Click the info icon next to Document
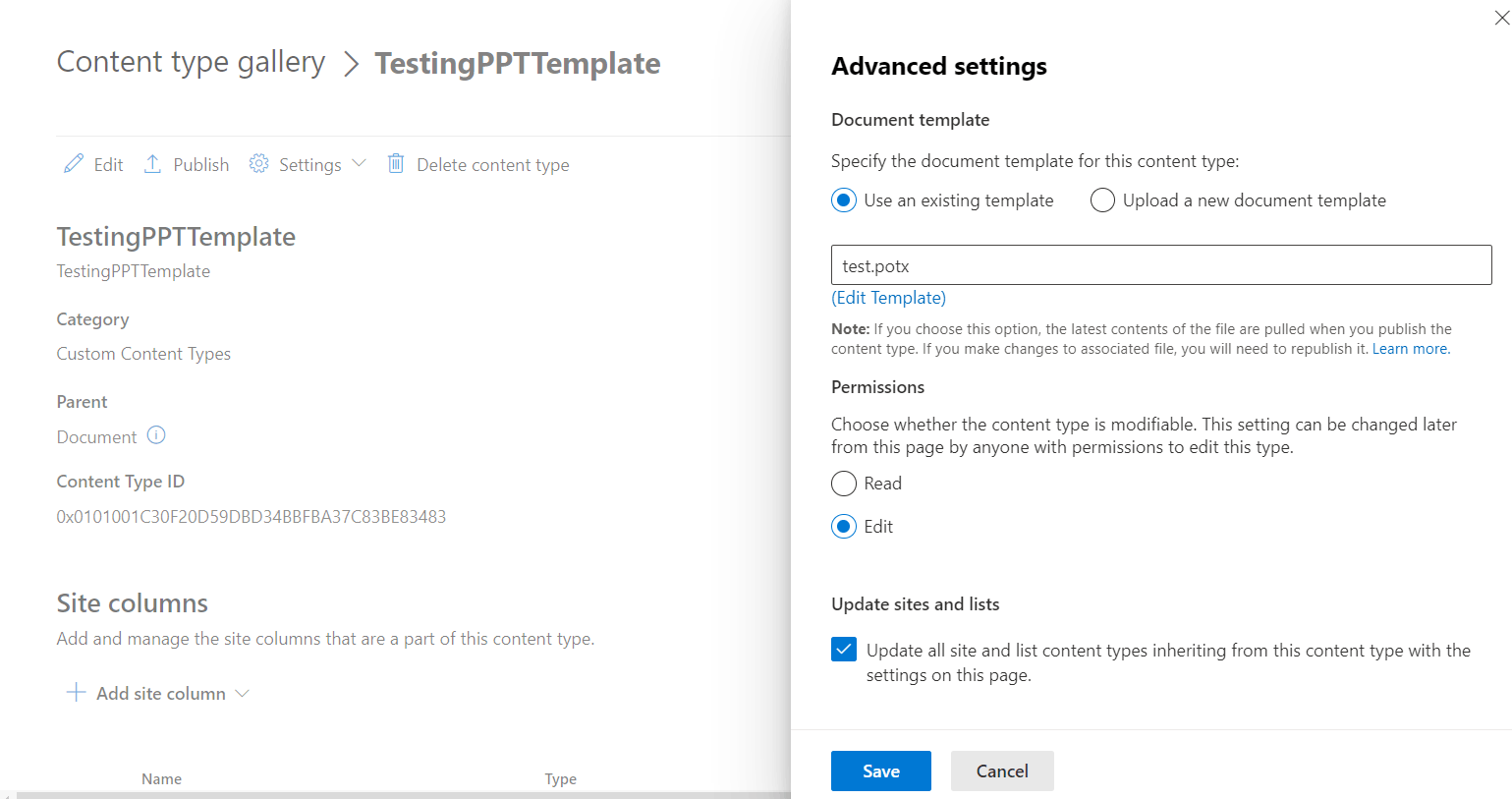This screenshot has width=1512, height=799. point(156,435)
